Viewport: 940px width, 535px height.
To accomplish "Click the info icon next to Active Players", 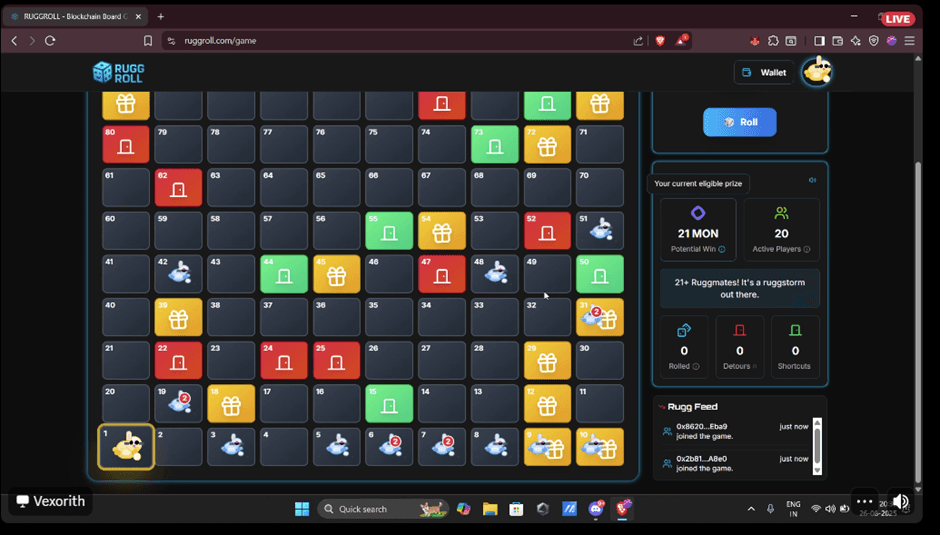I will [x=806, y=250].
